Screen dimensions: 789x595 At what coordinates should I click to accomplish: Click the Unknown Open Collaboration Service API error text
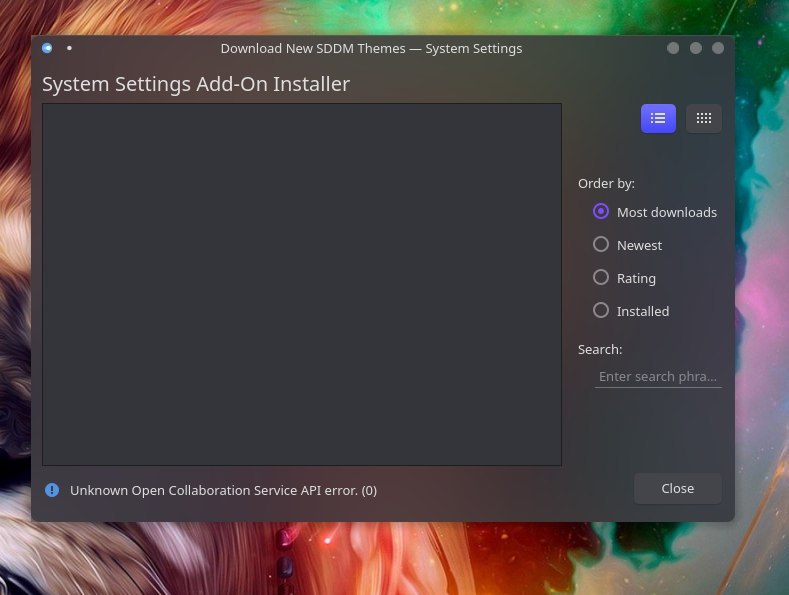coord(223,490)
